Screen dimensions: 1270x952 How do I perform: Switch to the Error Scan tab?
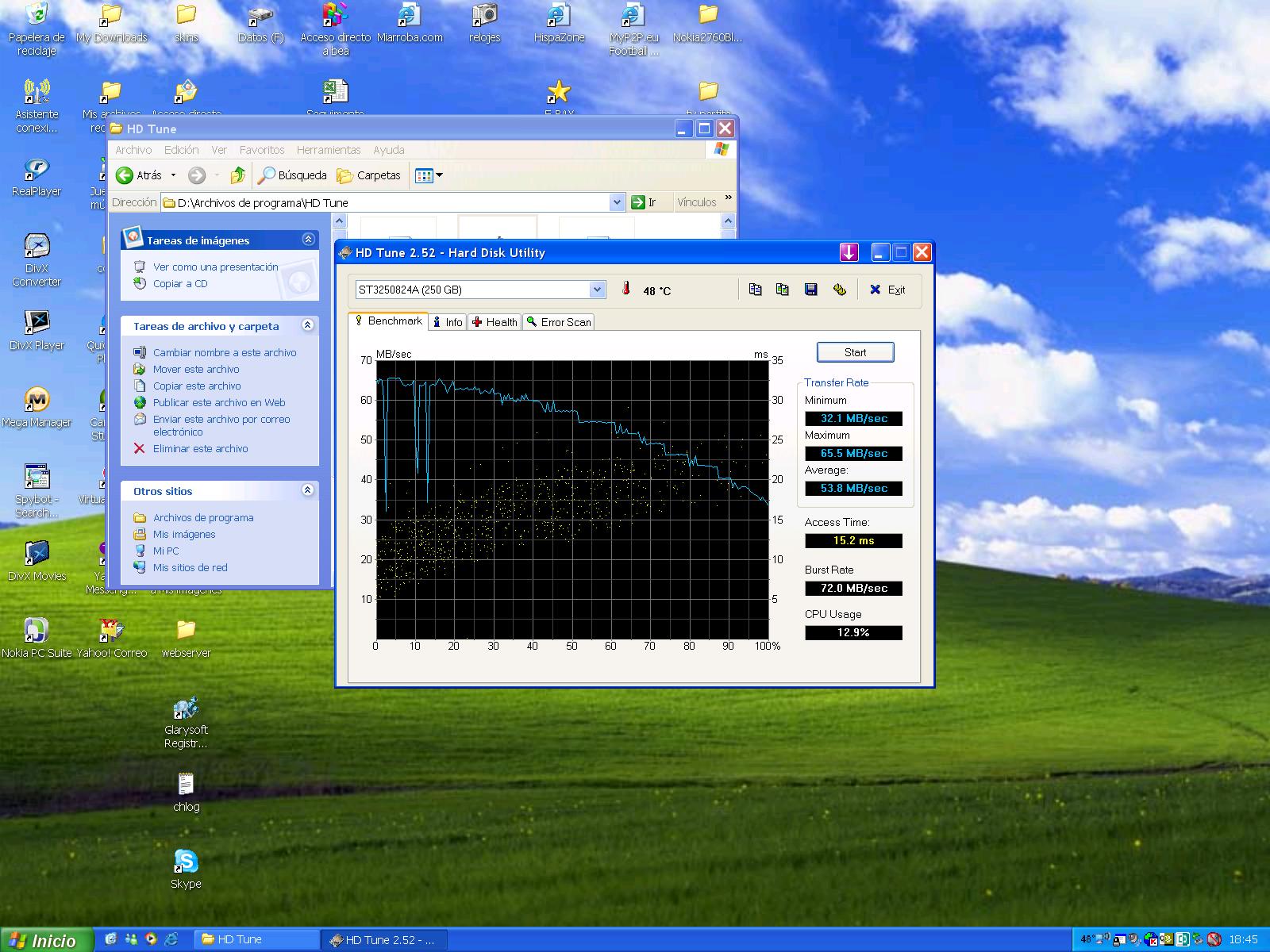[558, 322]
